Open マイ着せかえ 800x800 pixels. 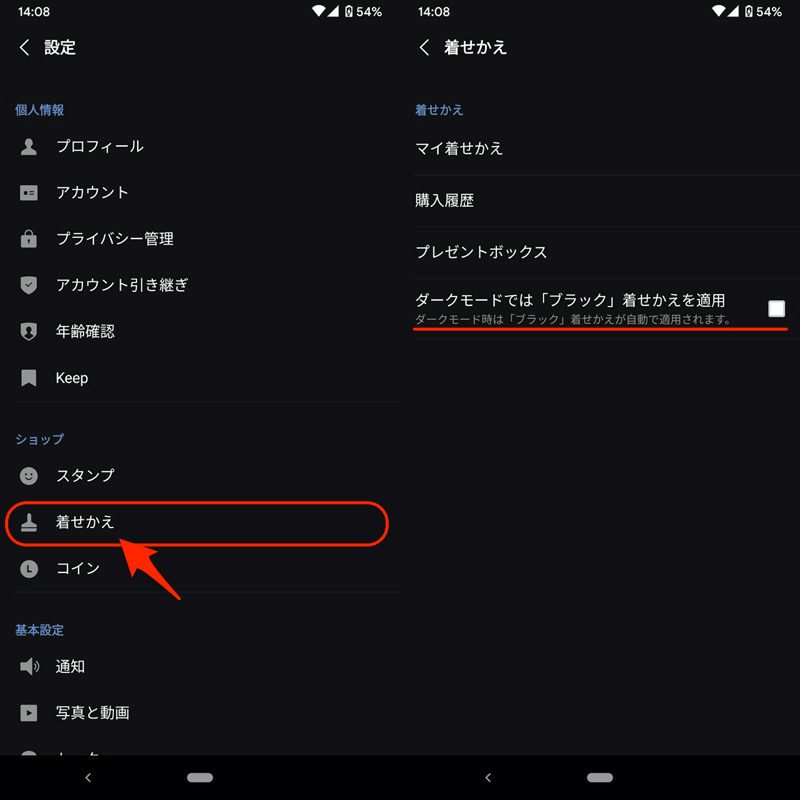tap(607, 148)
